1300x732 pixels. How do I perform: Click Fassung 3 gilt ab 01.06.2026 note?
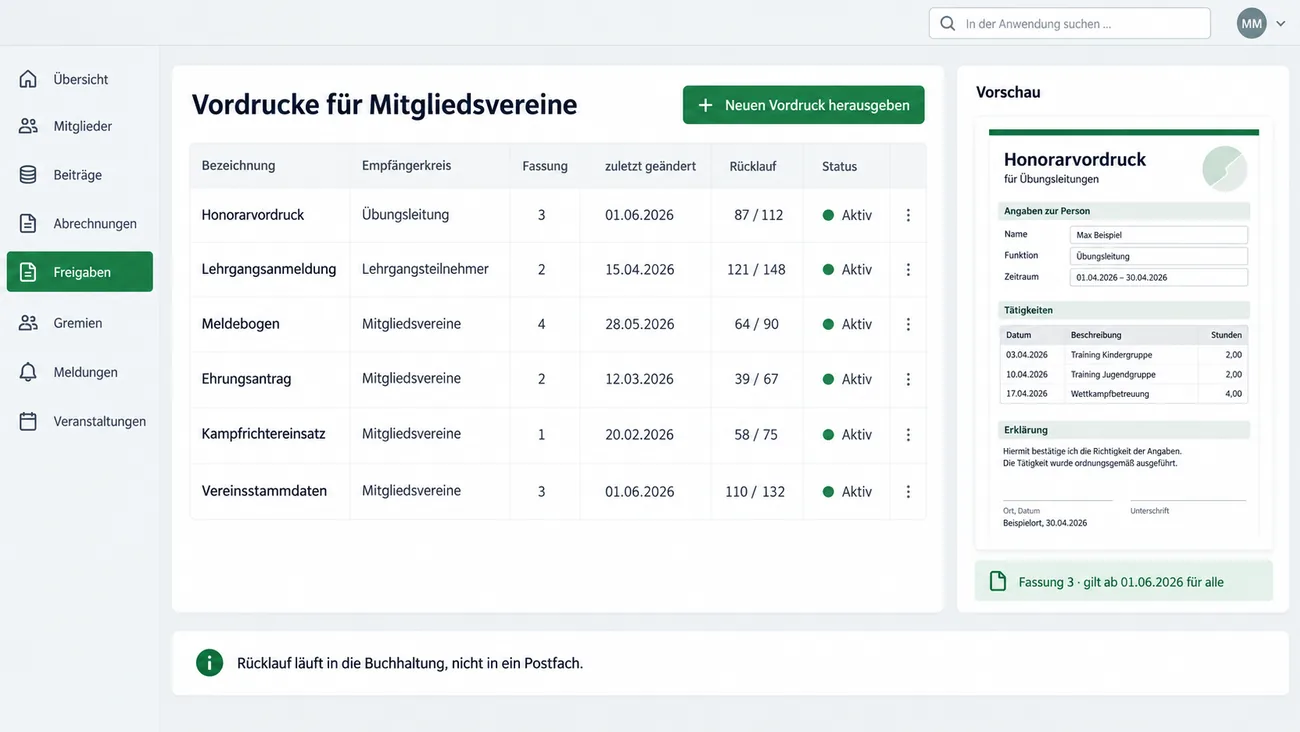pos(1124,581)
